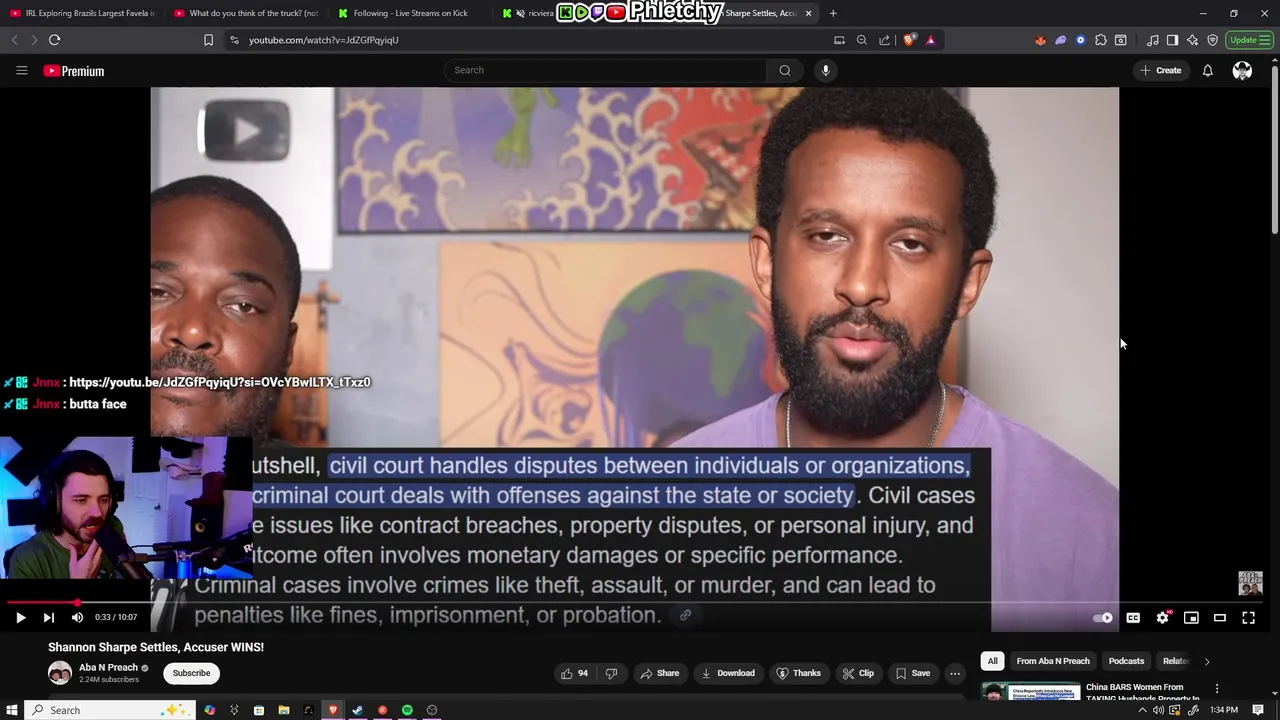The width and height of the screenshot is (1280, 720).
Task: Toggle video autoplay switch
Action: 1103,618
